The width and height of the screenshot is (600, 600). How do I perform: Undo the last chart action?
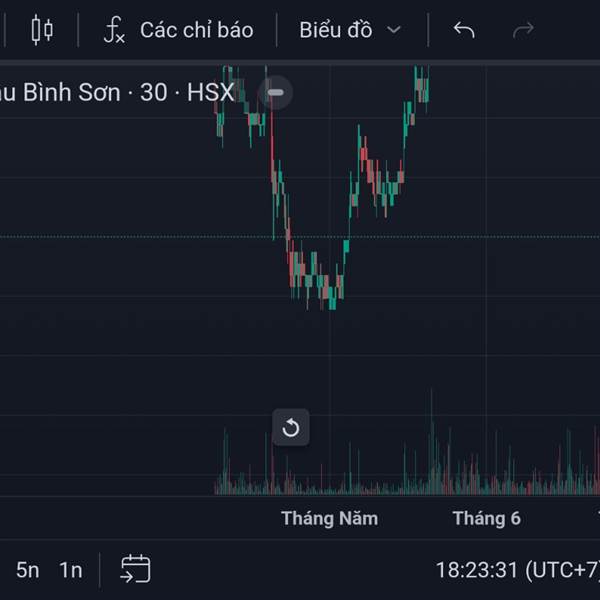(x=464, y=30)
